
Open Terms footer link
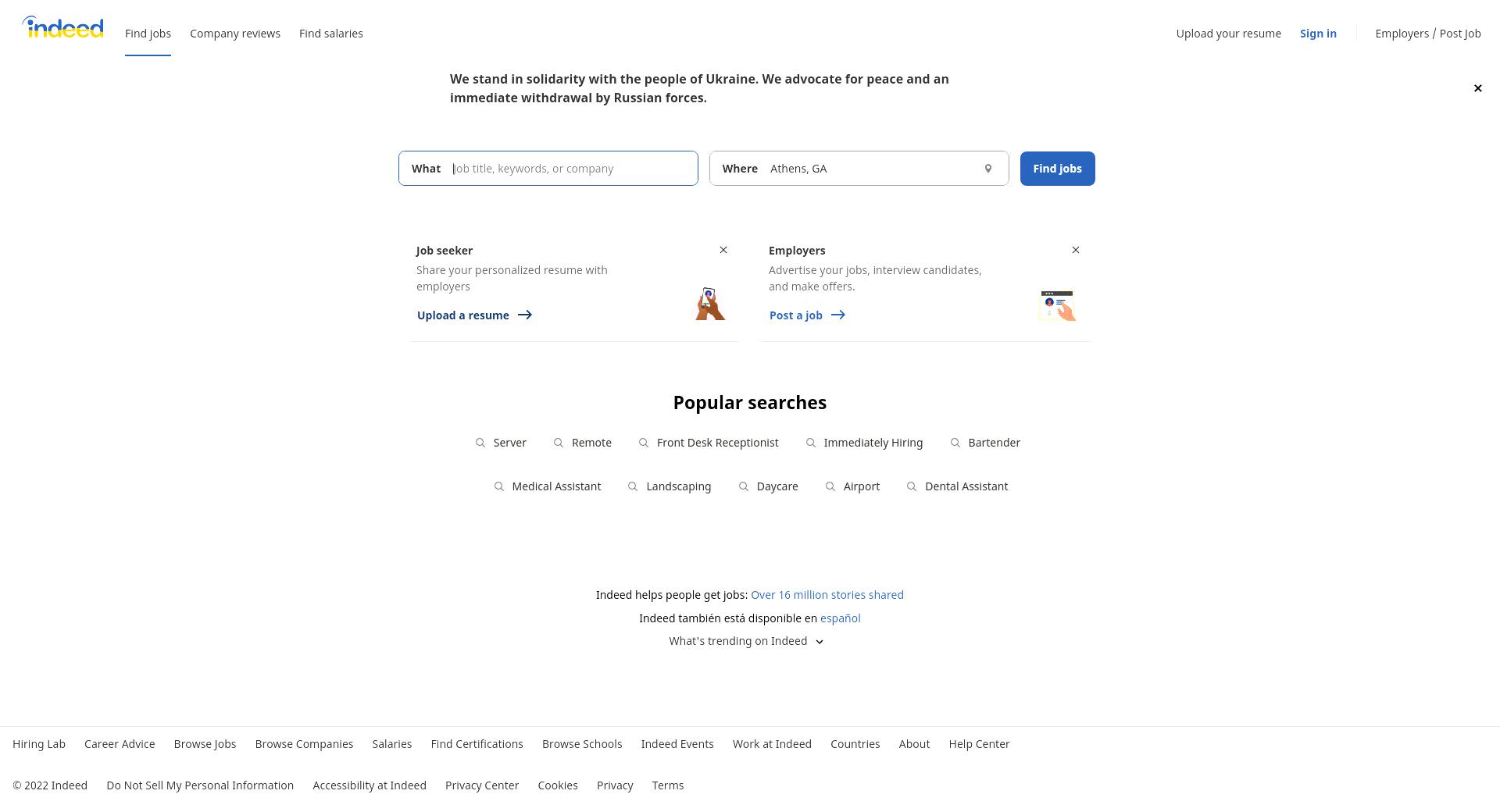[x=668, y=785]
